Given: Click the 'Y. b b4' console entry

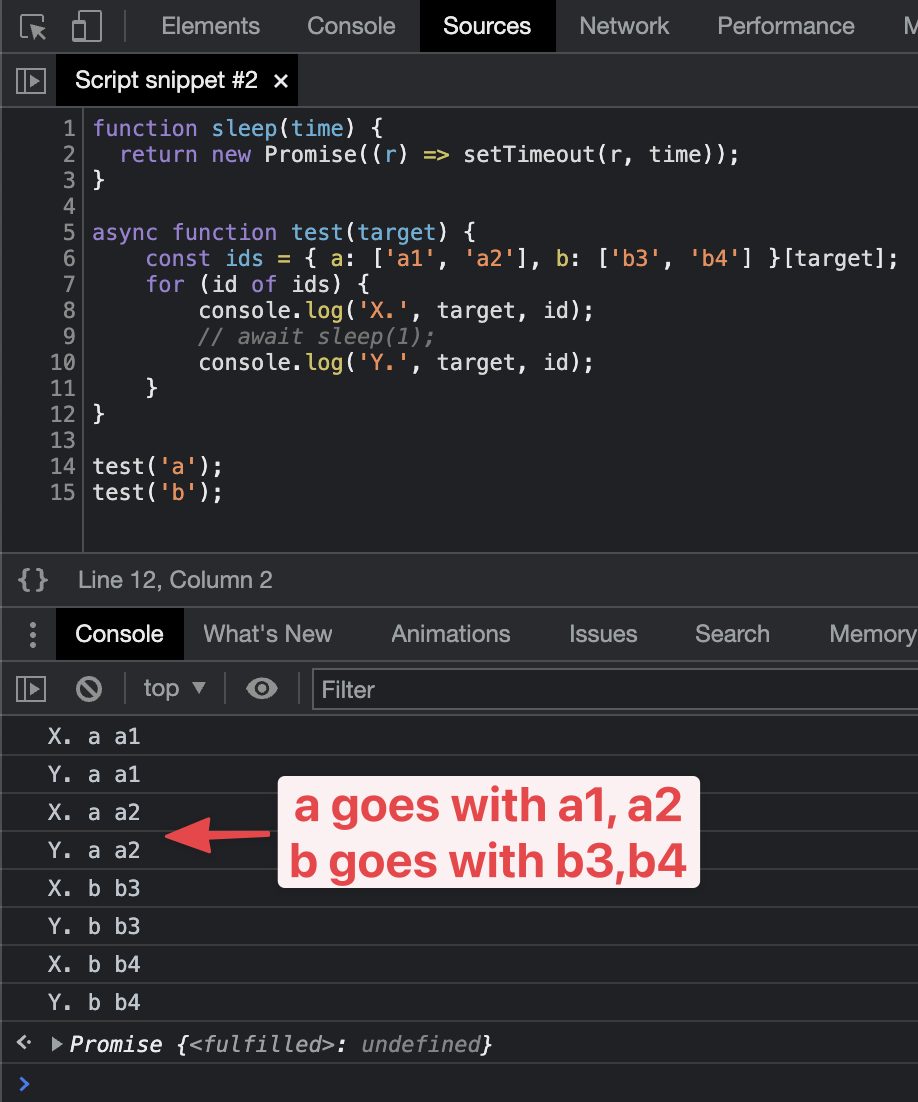Looking at the screenshot, I should tap(460, 1002).
